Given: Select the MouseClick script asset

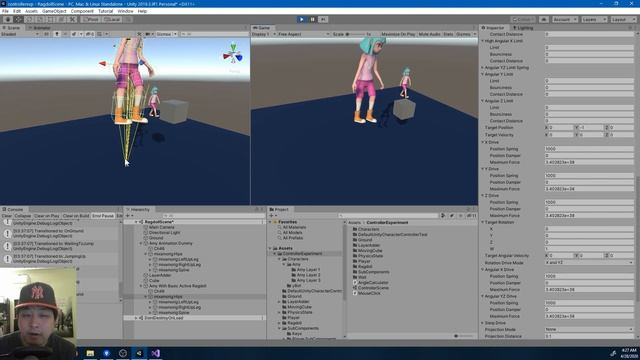Looking at the screenshot, I should 369,293.
